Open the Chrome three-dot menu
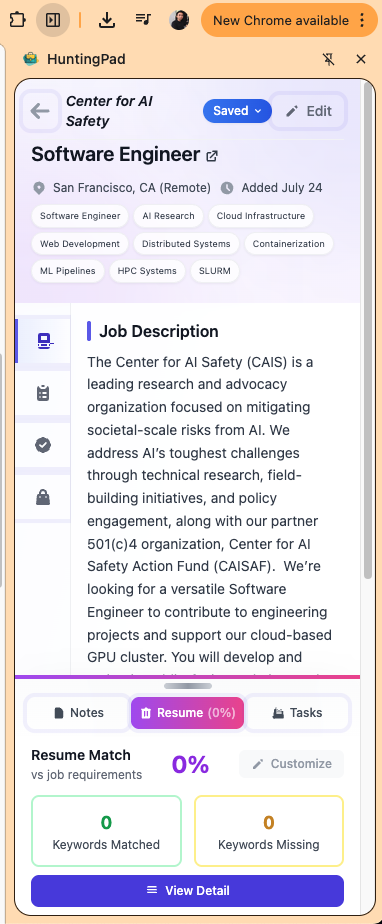The width and height of the screenshot is (382, 924). click(x=363, y=21)
